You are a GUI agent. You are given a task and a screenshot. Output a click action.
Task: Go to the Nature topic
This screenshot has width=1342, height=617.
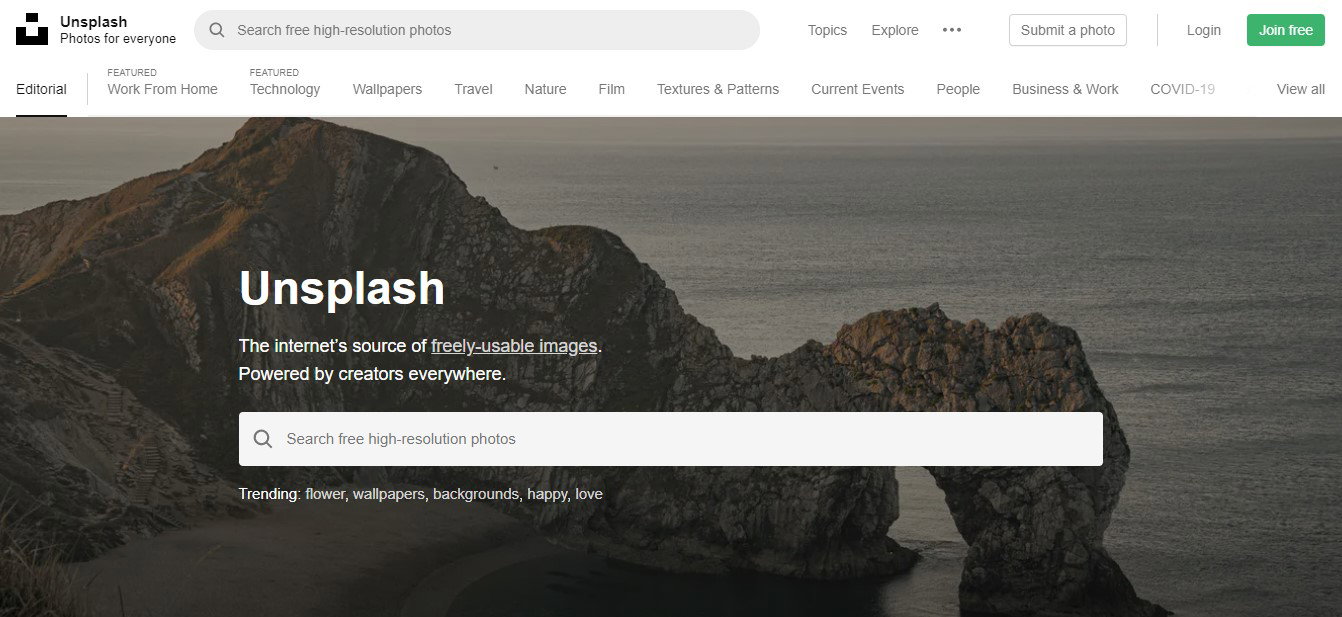click(545, 89)
